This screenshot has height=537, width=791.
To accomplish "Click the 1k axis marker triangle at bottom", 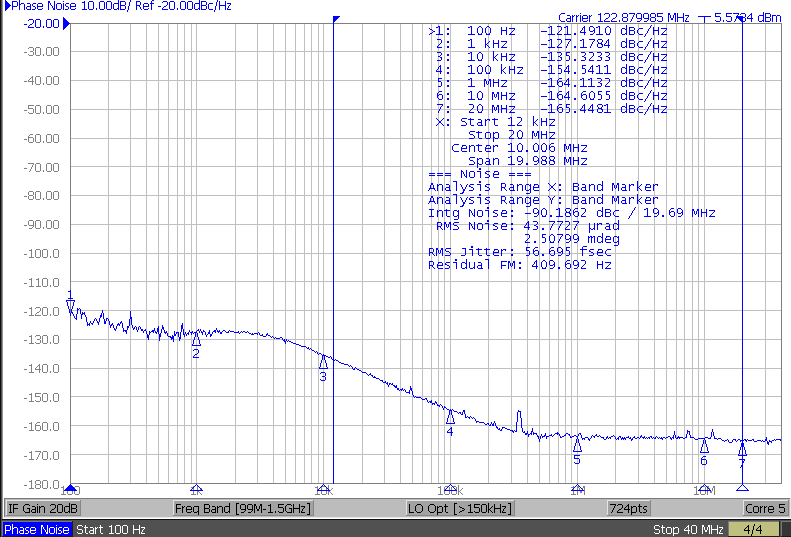I will coord(196,488).
